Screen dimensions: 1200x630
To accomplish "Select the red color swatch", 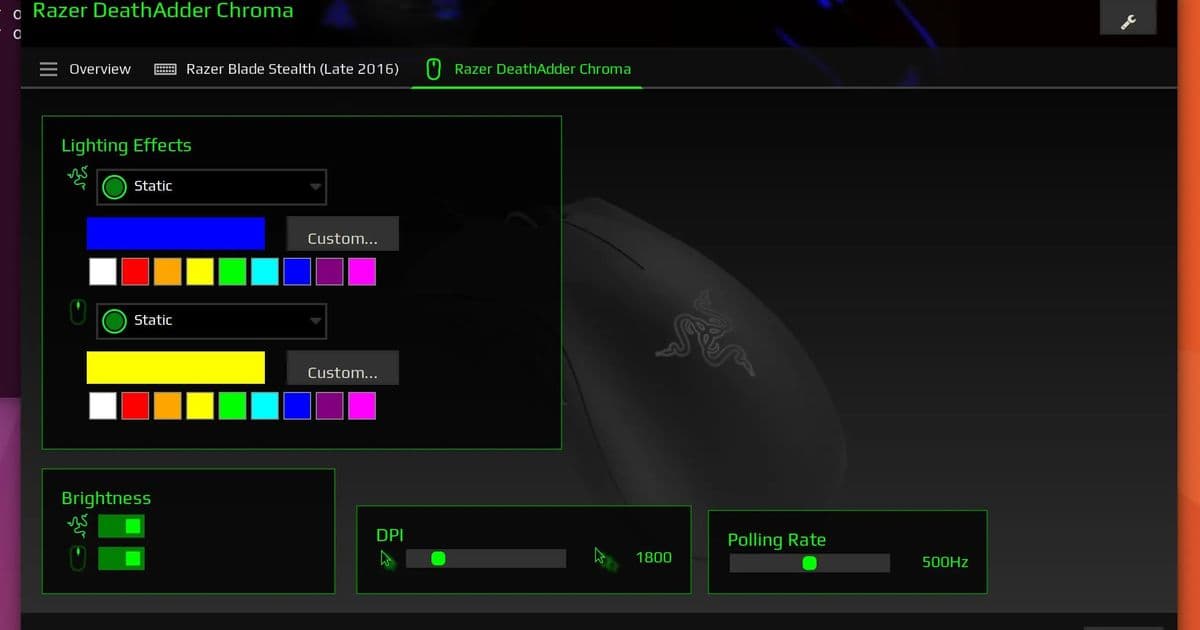I will click(135, 271).
